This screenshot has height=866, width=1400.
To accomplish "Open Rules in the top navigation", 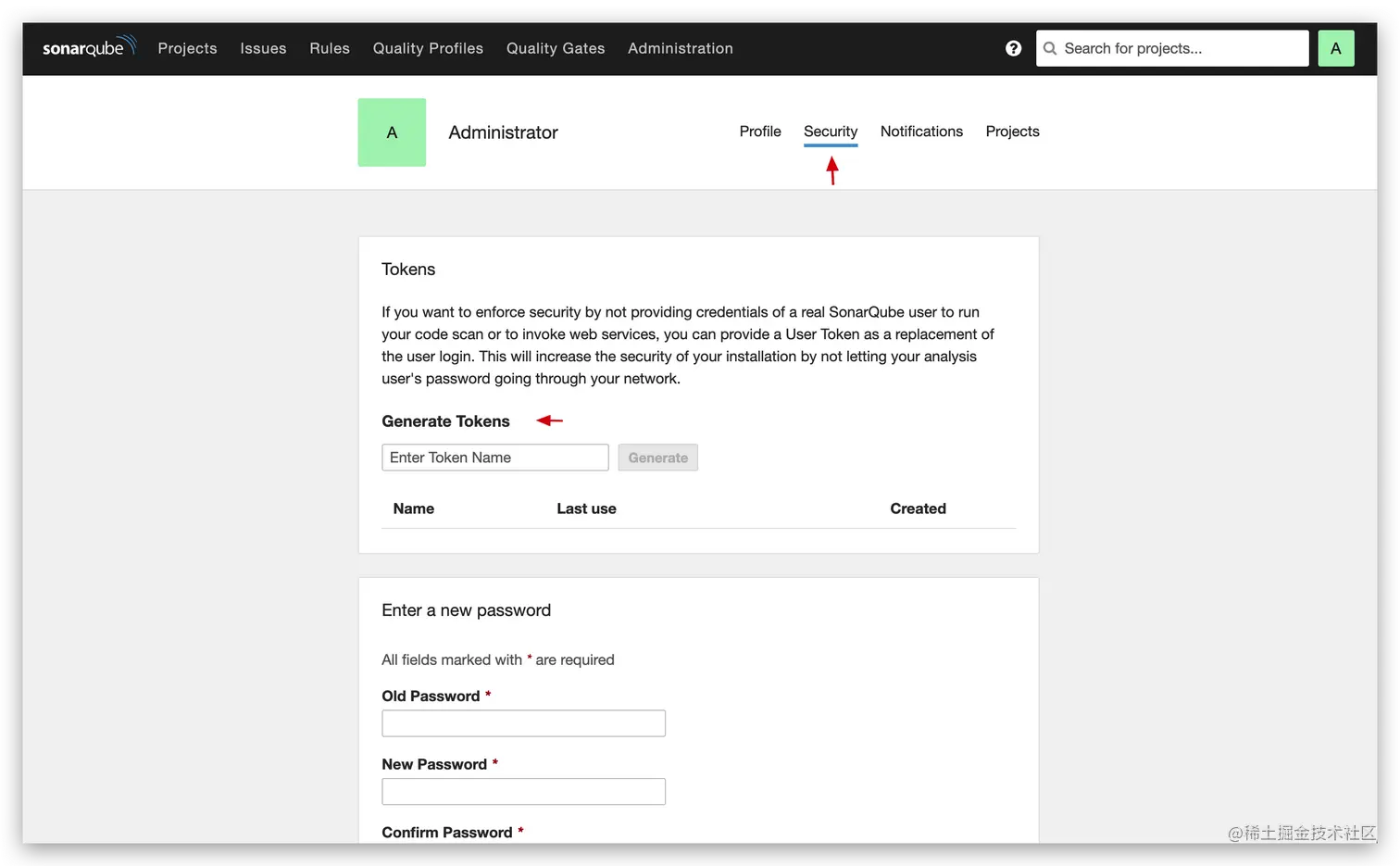I will coord(330,48).
